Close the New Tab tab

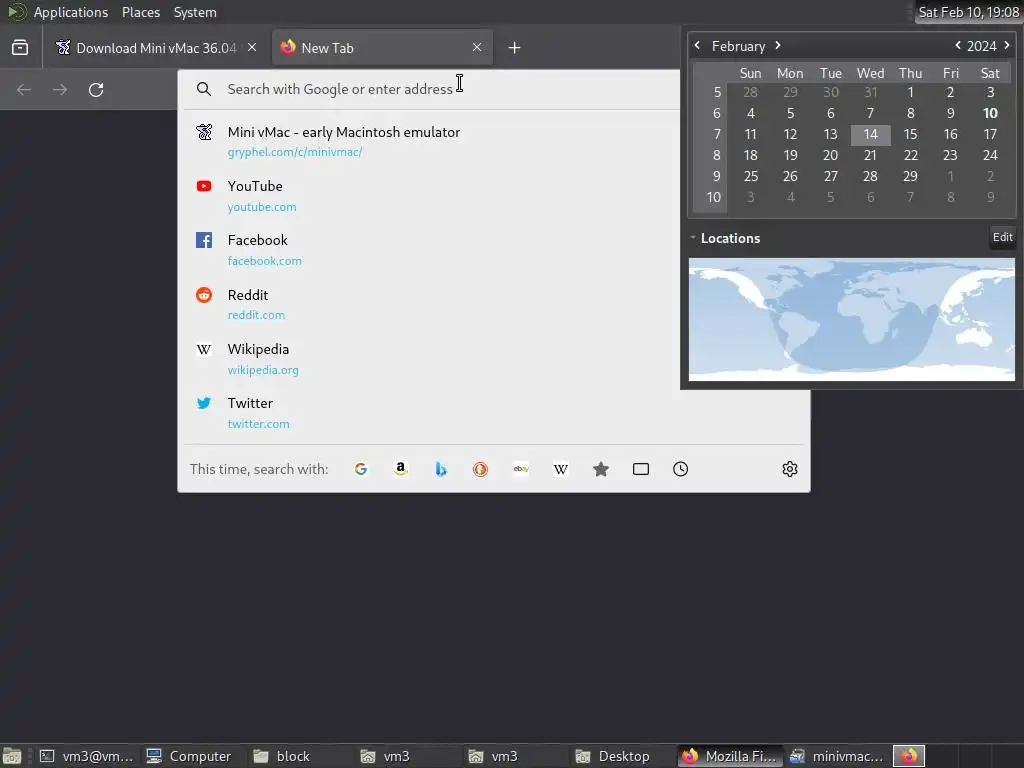click(477, 47)
